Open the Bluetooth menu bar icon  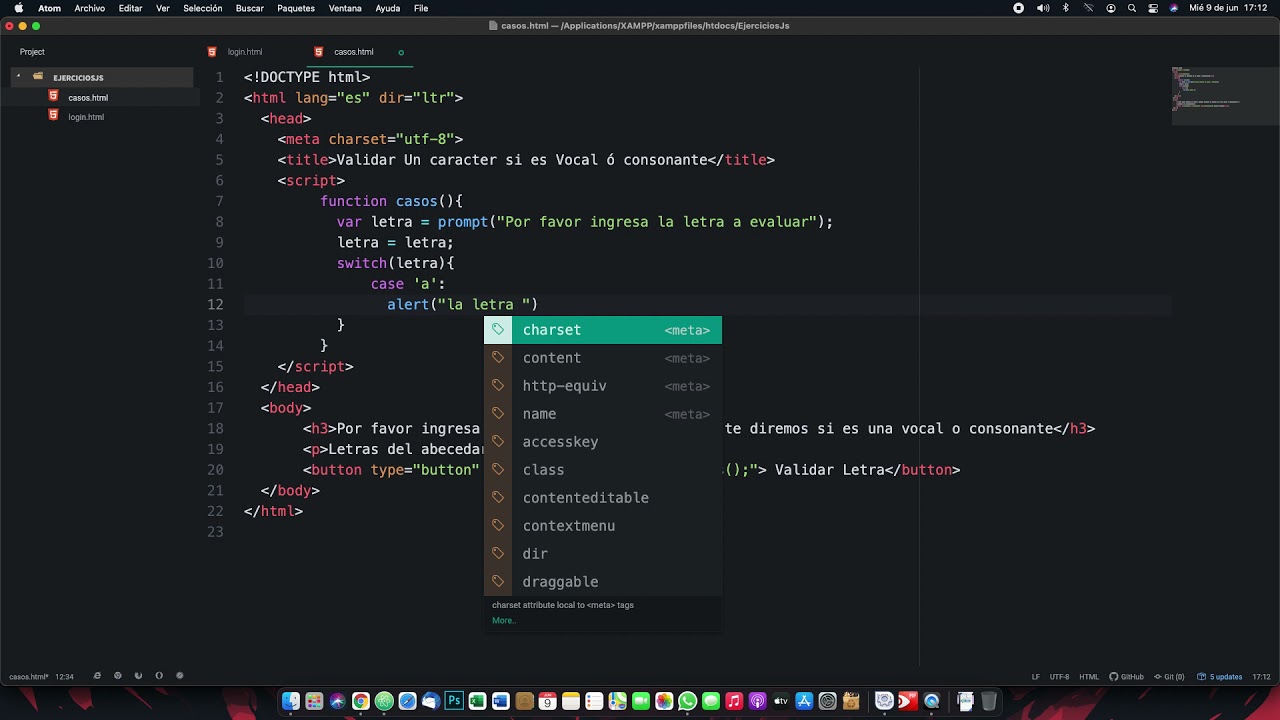[1065, 8]
